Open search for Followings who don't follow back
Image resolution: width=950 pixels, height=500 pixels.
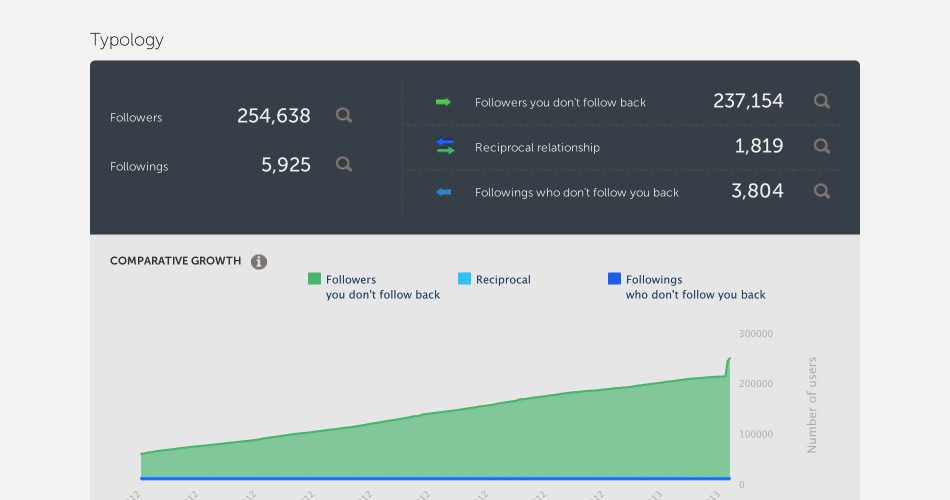[x=822, y=192]
